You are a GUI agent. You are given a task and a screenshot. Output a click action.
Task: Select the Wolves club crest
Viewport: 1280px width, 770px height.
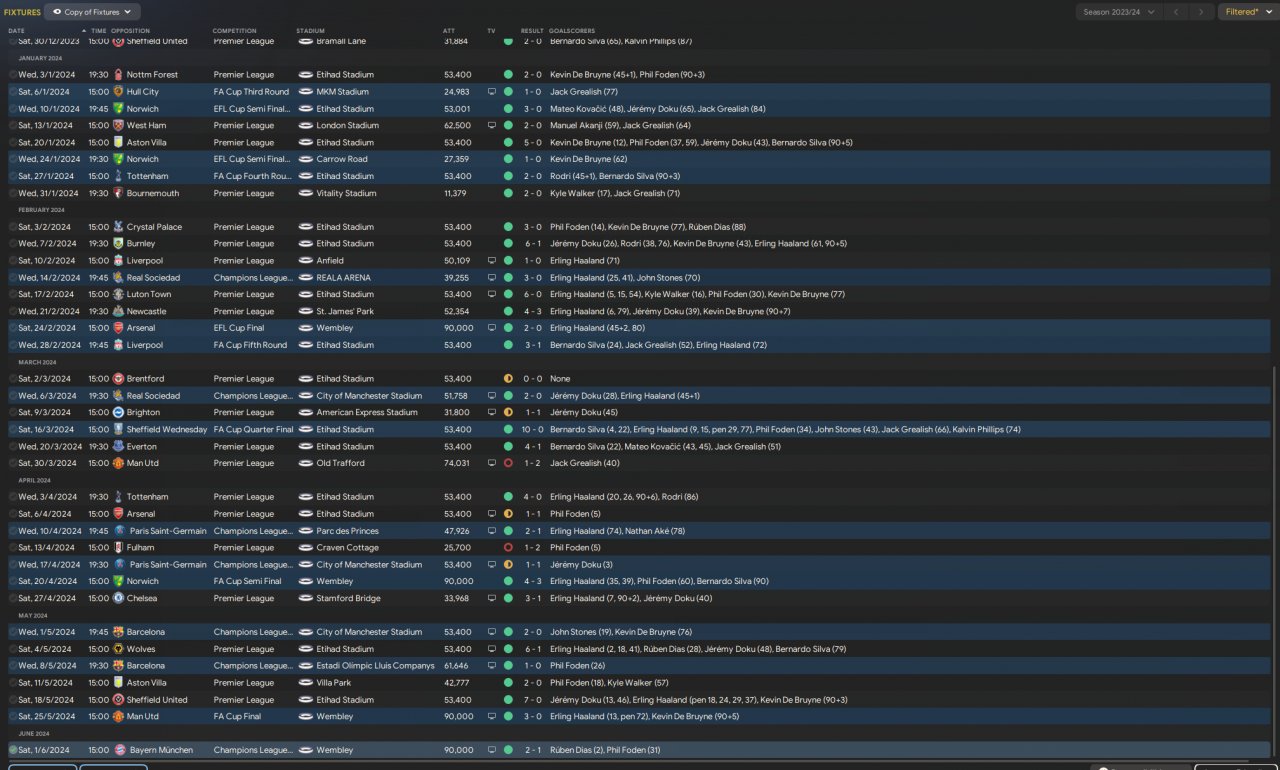119,649
